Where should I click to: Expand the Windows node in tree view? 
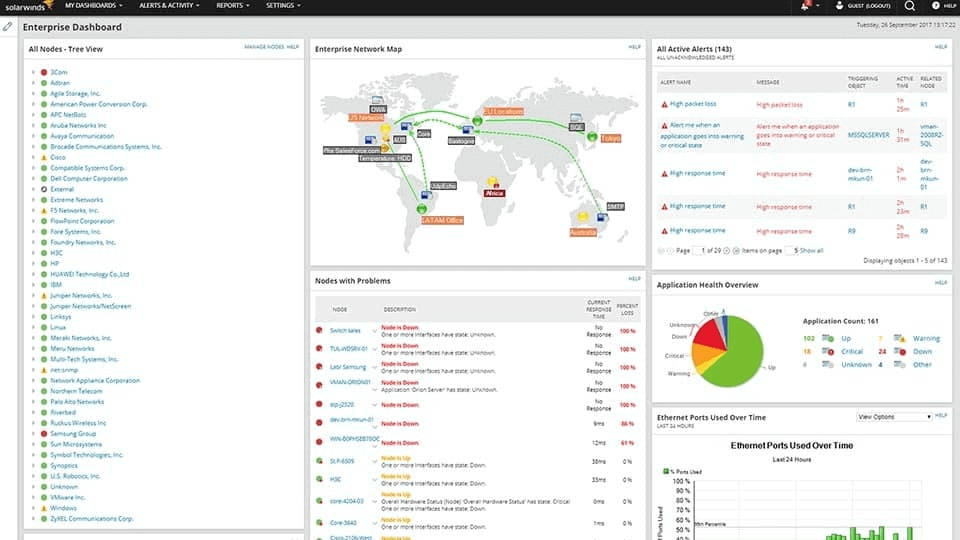pos(33,508)
